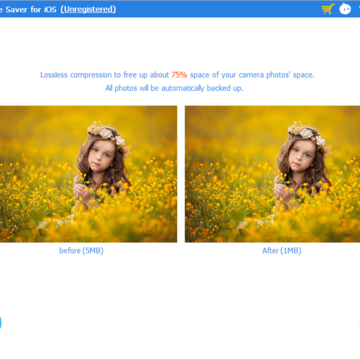Select the After (1MB) photo preview

272,174
